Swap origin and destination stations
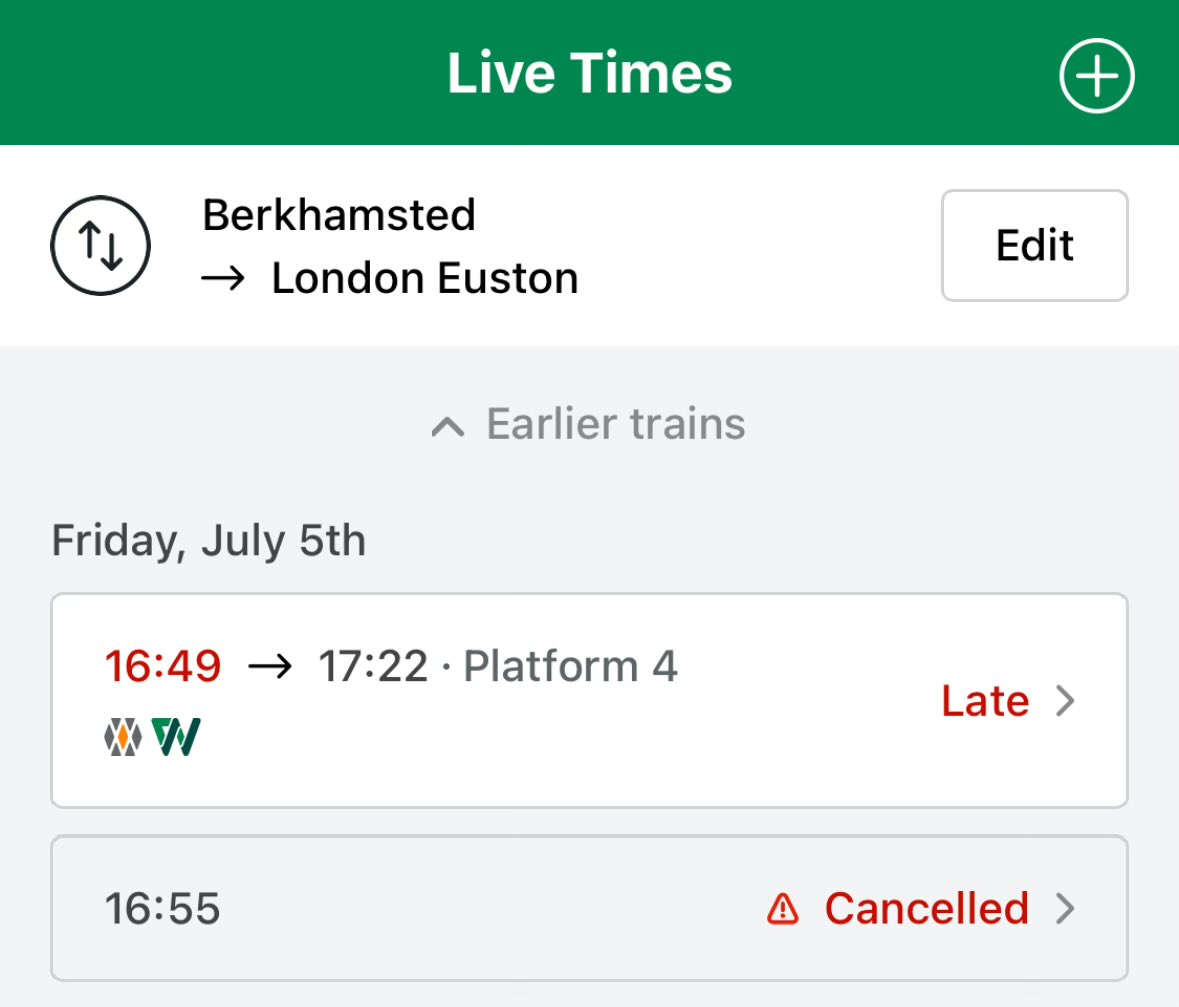The height and width of the screenshot is (1007, 1179). 101,245
